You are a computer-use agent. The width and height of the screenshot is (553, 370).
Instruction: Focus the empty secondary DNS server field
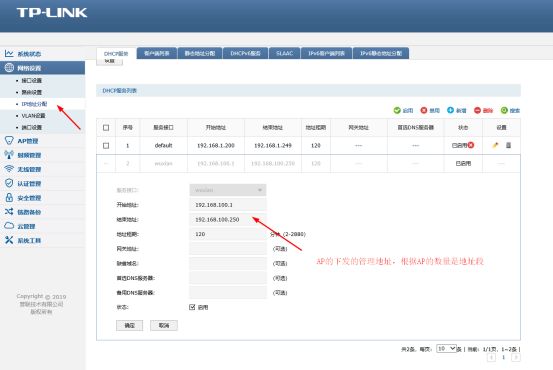click(x=228, y=292)
